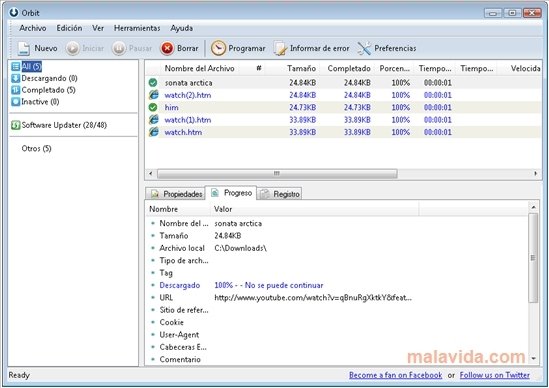Viewport: 549px width, 388px height.
Task: Sort by Porcen... column header
Action: coord(395,68)
